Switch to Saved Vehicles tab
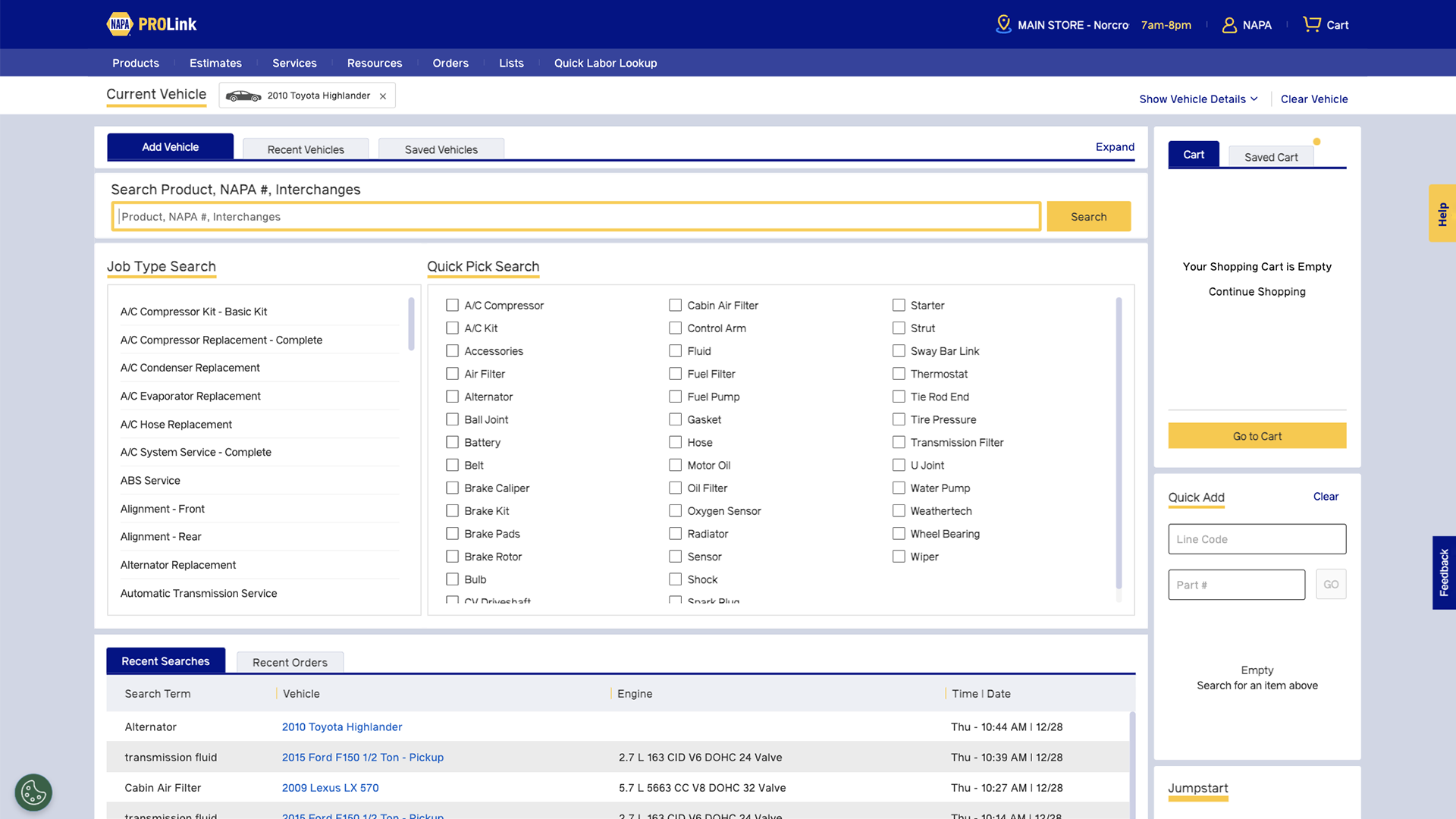Viewport: 1456px width, 819px height. coord(441,149)
